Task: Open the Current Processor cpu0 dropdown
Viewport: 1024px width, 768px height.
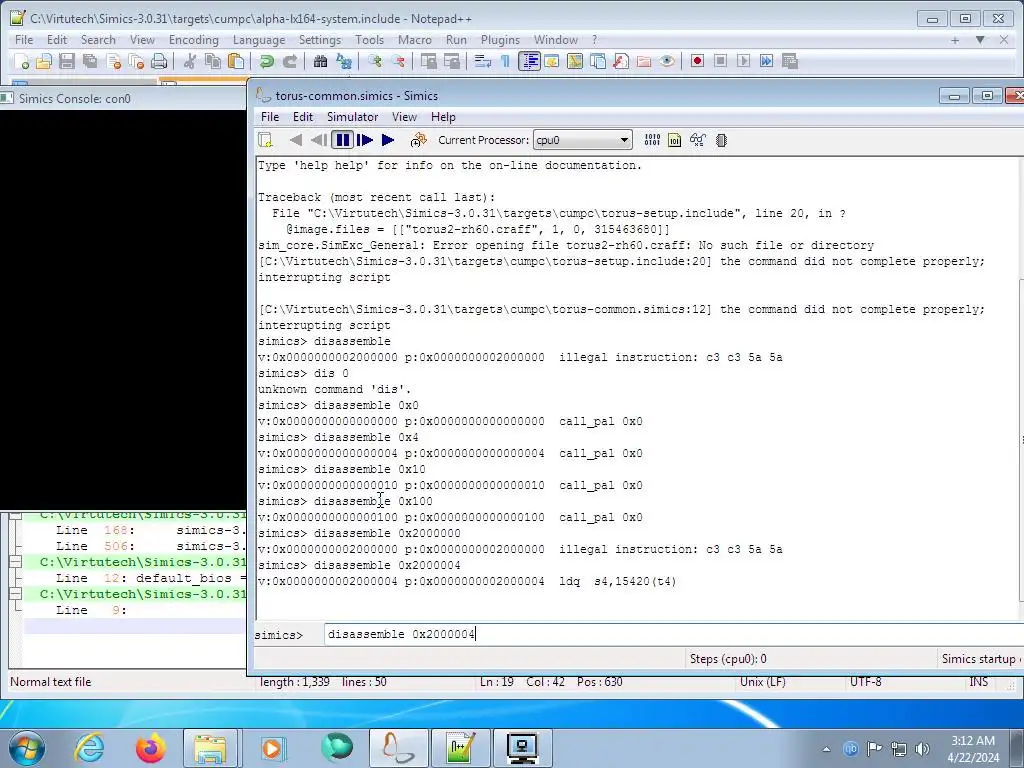Action: coord(583,140)
